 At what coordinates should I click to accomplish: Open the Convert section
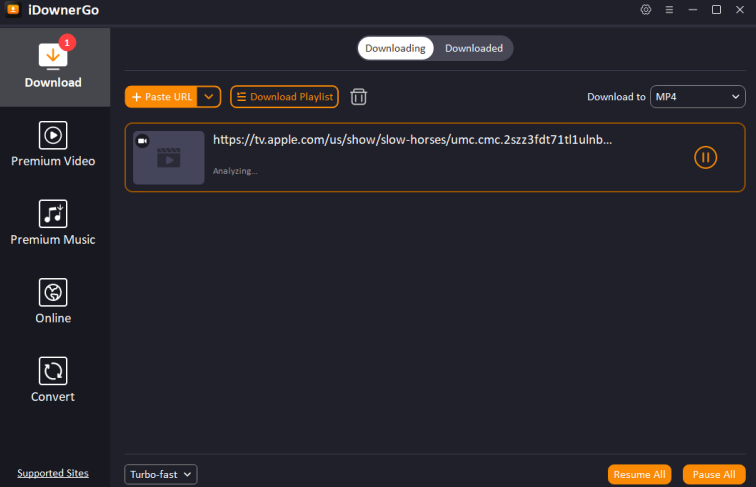pyautogui.click(x=53, y=380)
